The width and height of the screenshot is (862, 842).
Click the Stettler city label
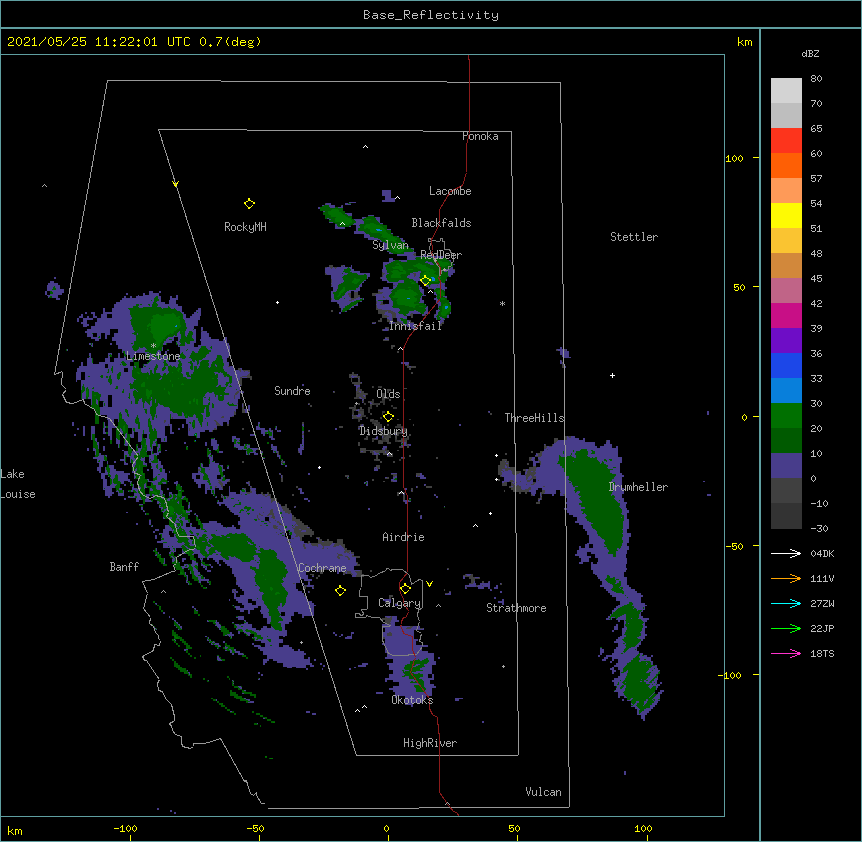(634, 237)
